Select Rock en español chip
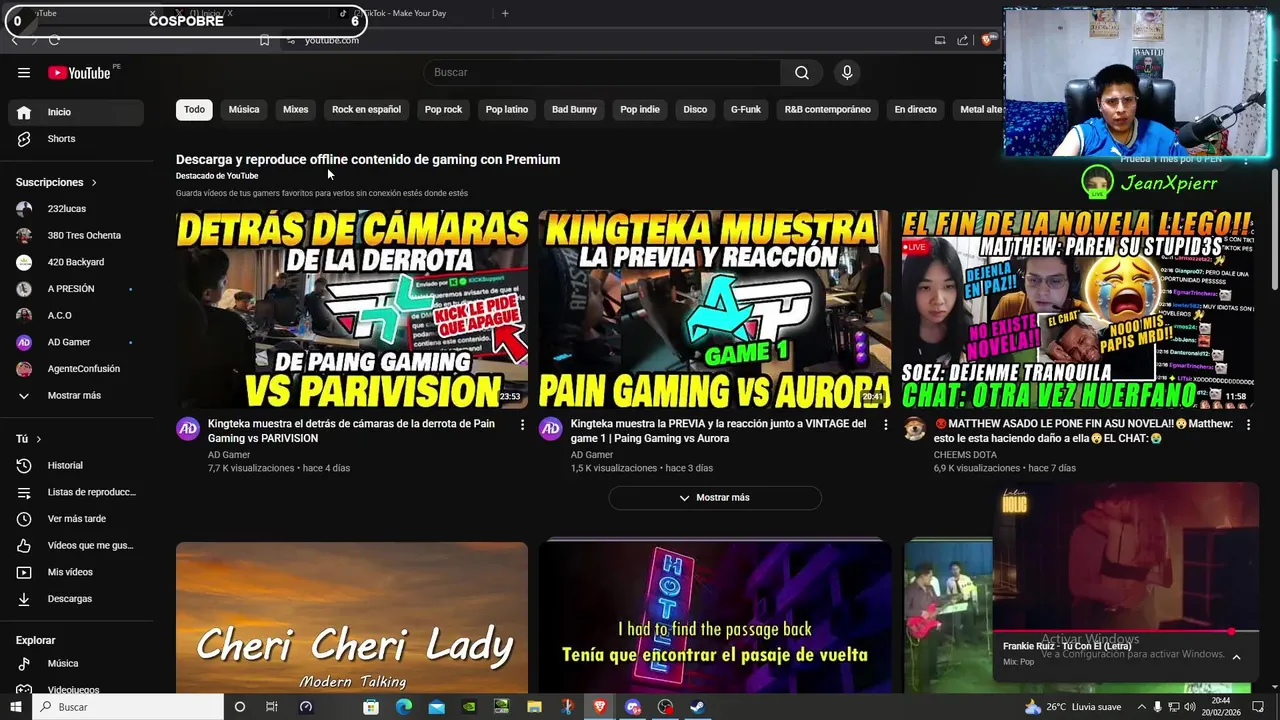This screenshot has height=720, width=1280. click(x=366, y=109)
